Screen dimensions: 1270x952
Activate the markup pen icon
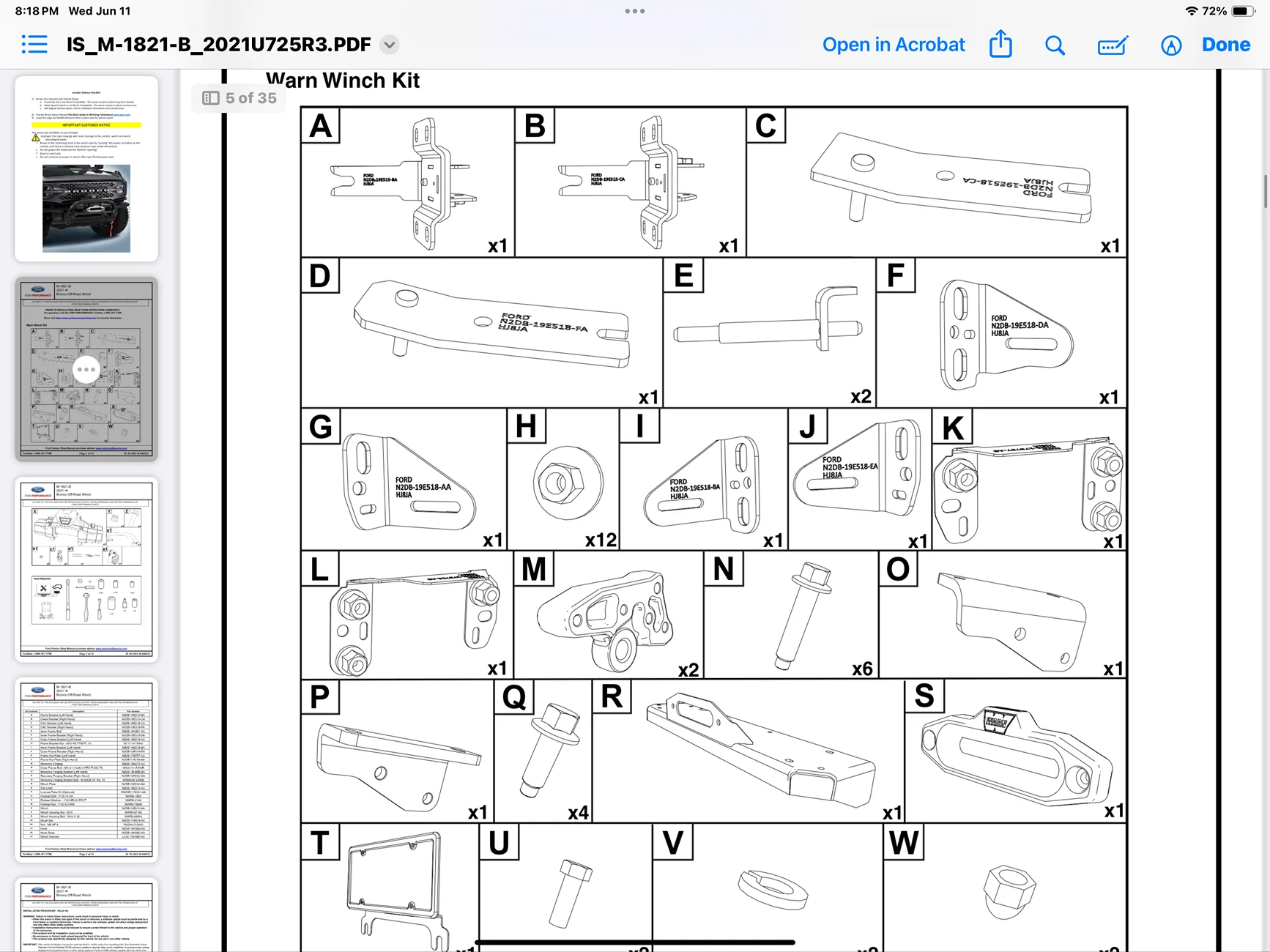(1171, 45)
